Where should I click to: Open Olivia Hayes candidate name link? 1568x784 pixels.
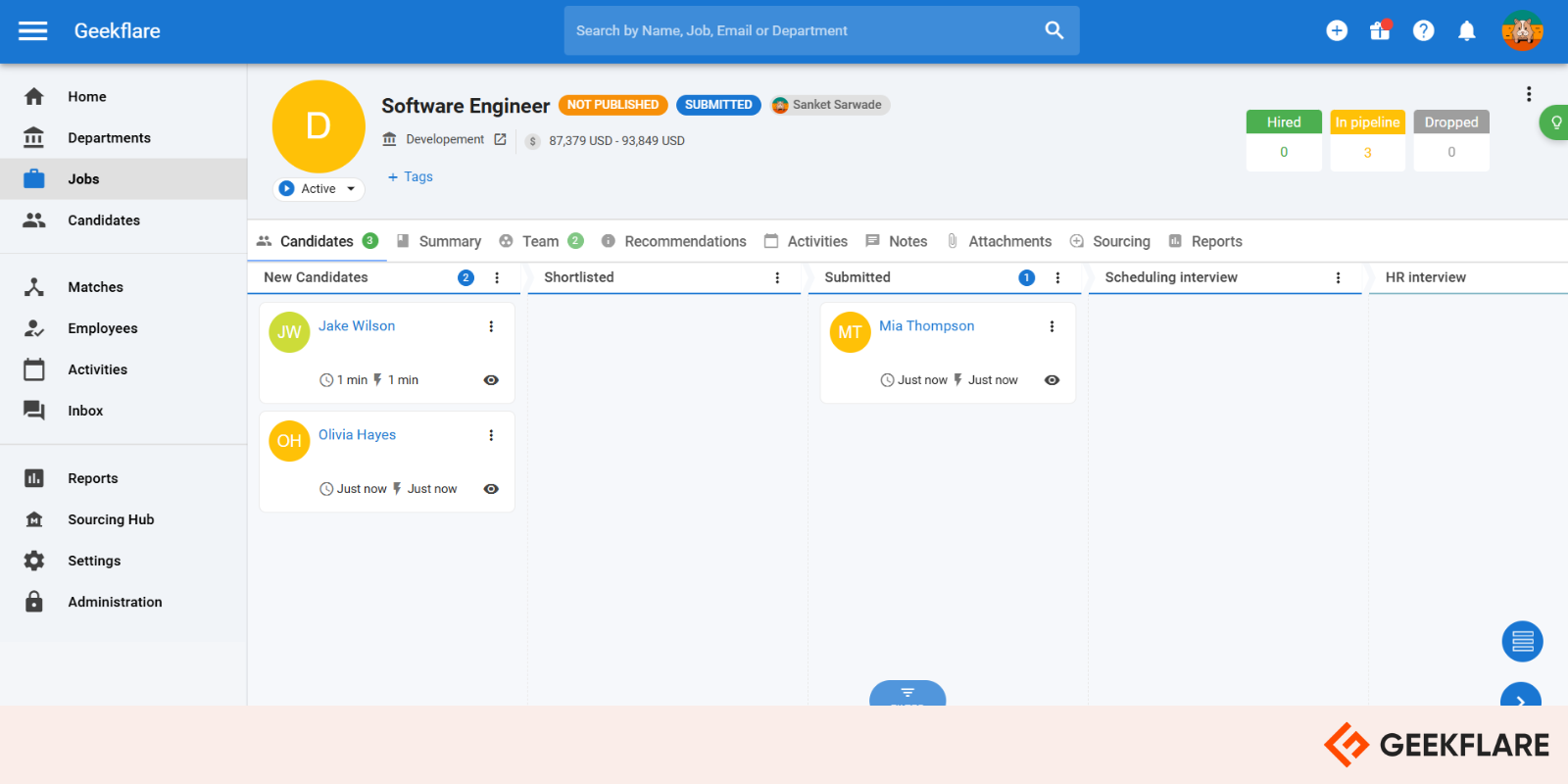[357, 434]
